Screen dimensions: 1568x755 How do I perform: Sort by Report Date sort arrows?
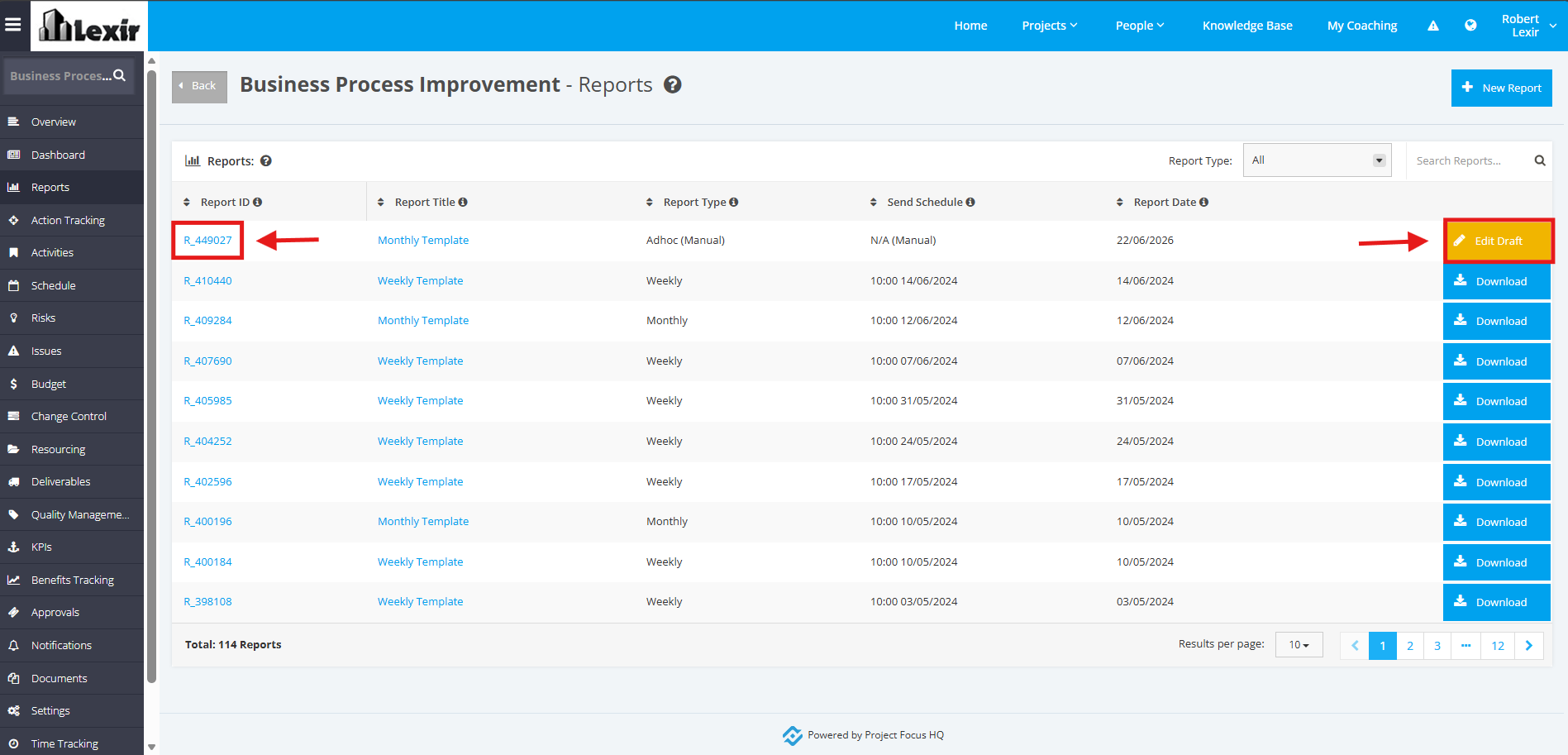click(x=1120, y=202)
